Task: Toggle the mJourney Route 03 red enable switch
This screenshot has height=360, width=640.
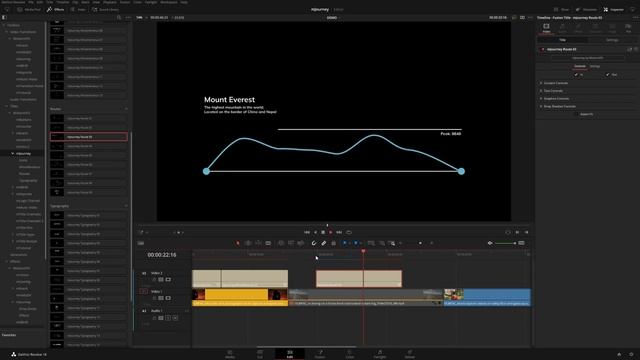Action: (x=543, y=49)
